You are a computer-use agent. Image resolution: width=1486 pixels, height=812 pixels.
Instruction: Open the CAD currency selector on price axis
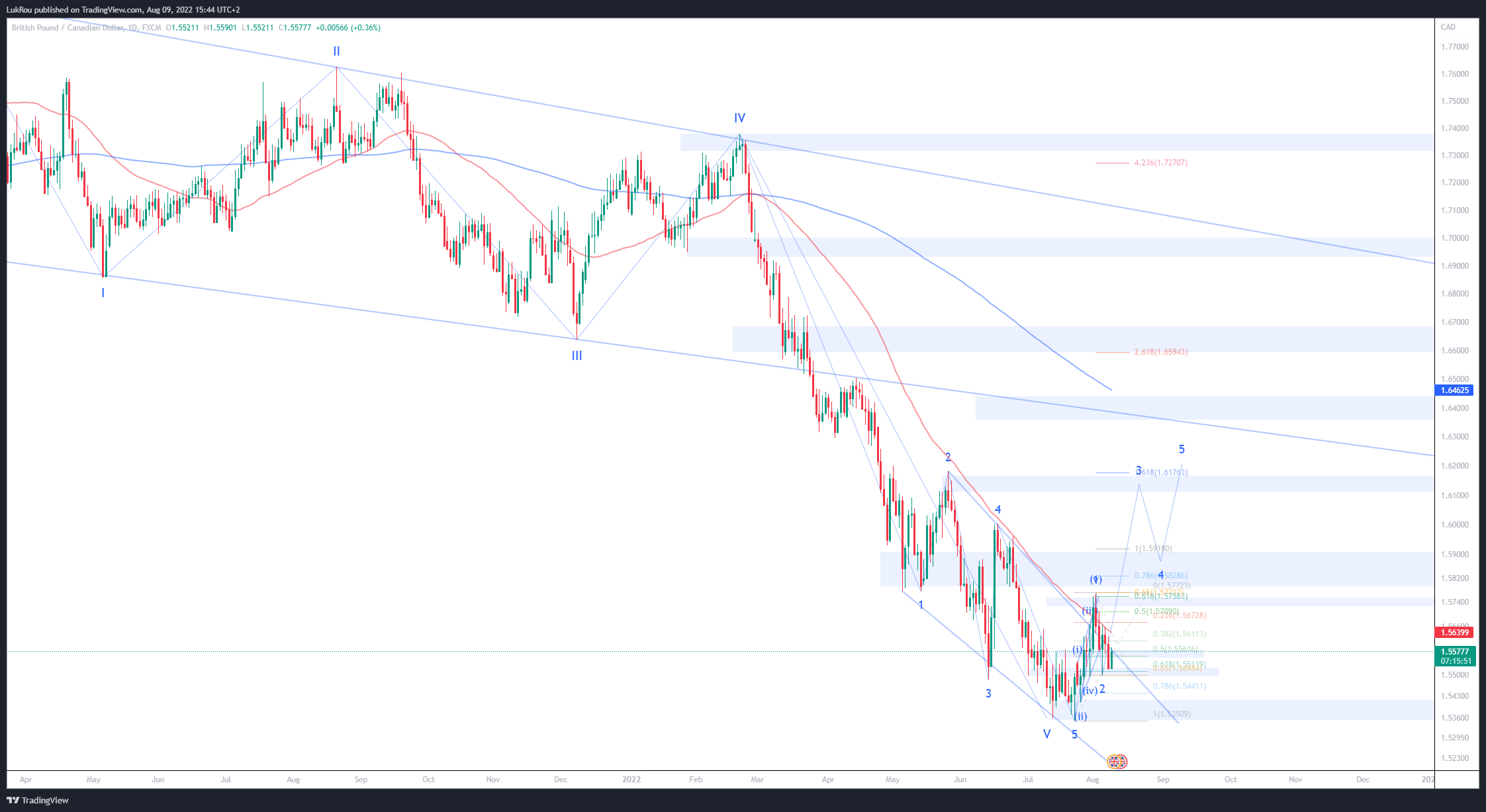[x=1448, y=27]
